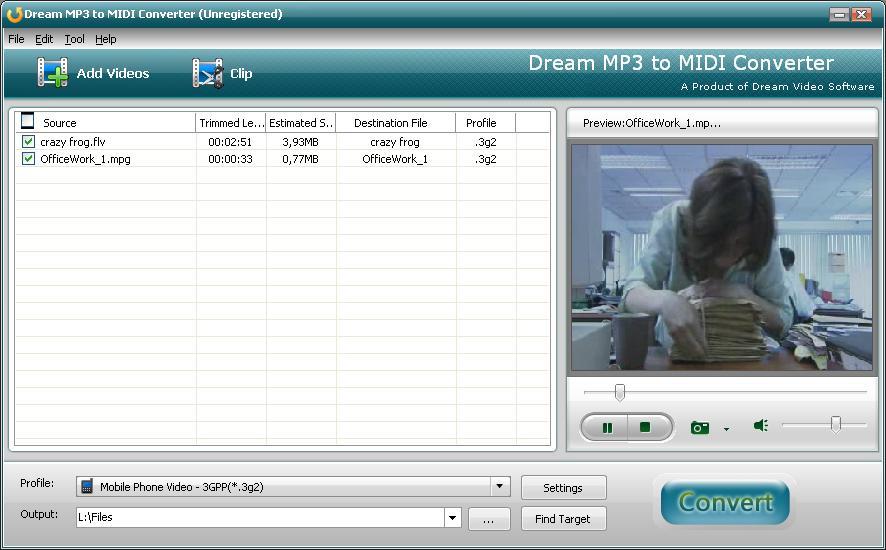
Task: Click the application logo icon in title bar
Action: point(14,14)
